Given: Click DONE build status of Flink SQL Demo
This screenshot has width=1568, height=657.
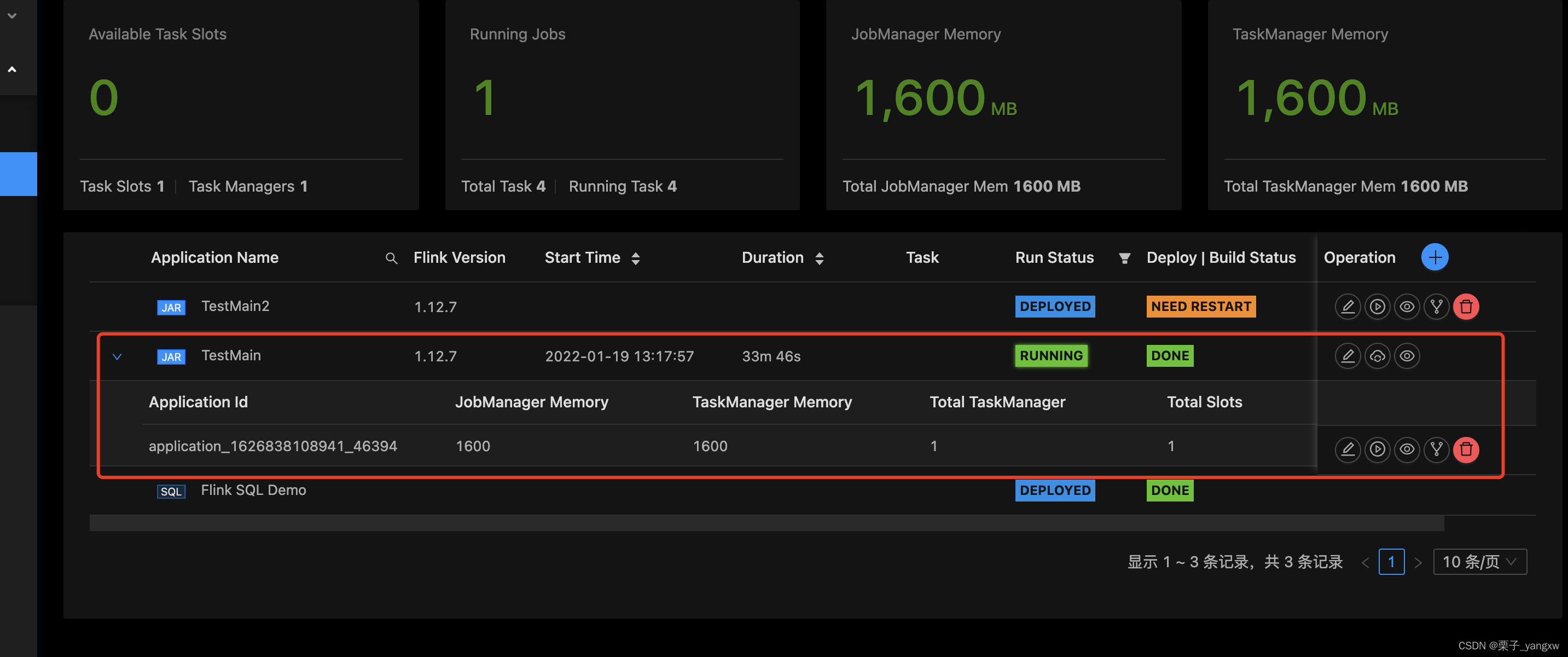Looking at the screenshot, I should 1169,490.
